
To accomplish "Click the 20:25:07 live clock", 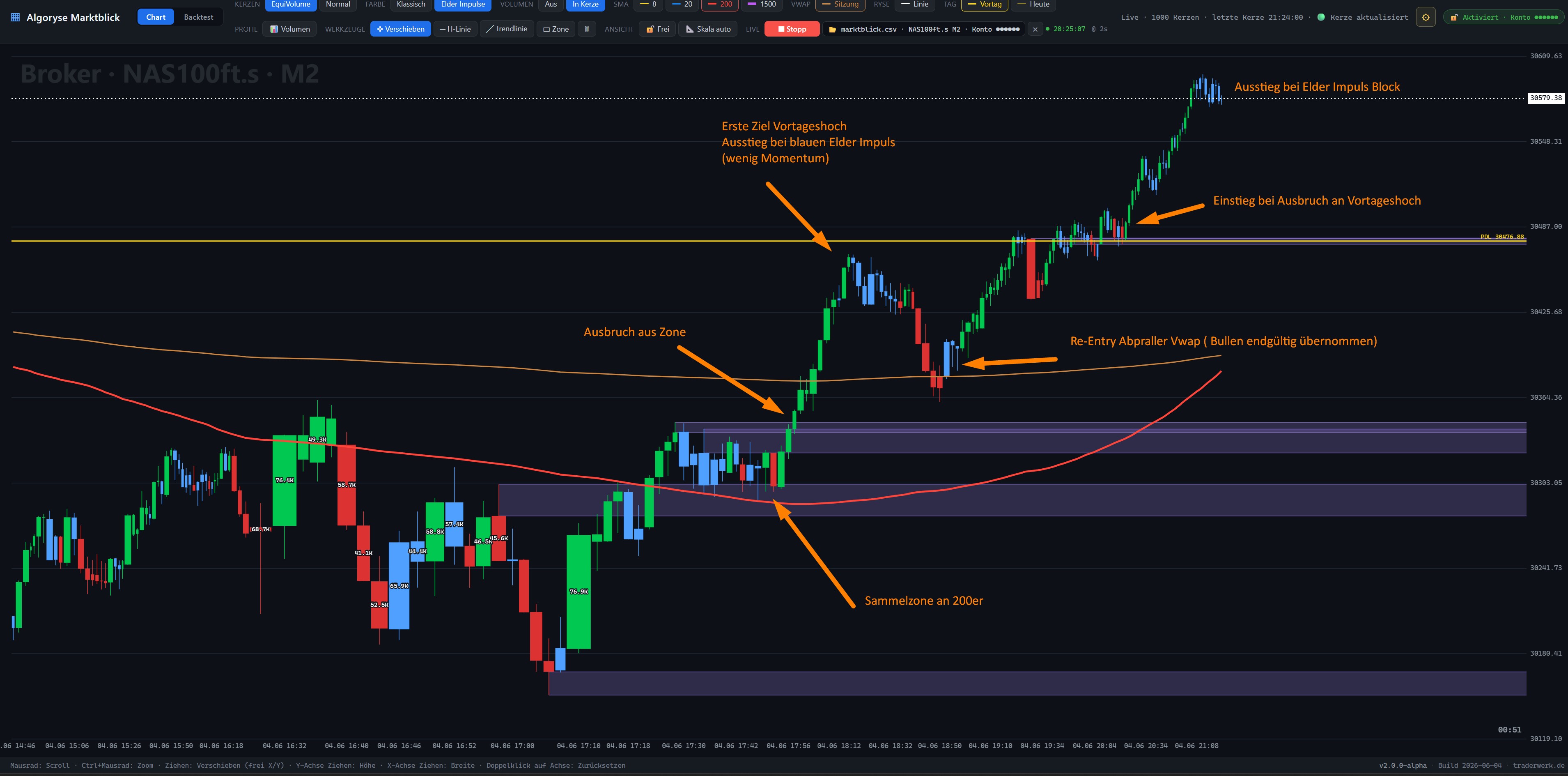I will 1069,29.
